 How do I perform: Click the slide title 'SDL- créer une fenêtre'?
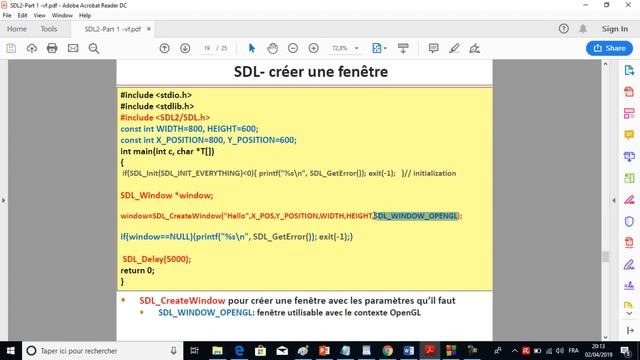point(311,72)
